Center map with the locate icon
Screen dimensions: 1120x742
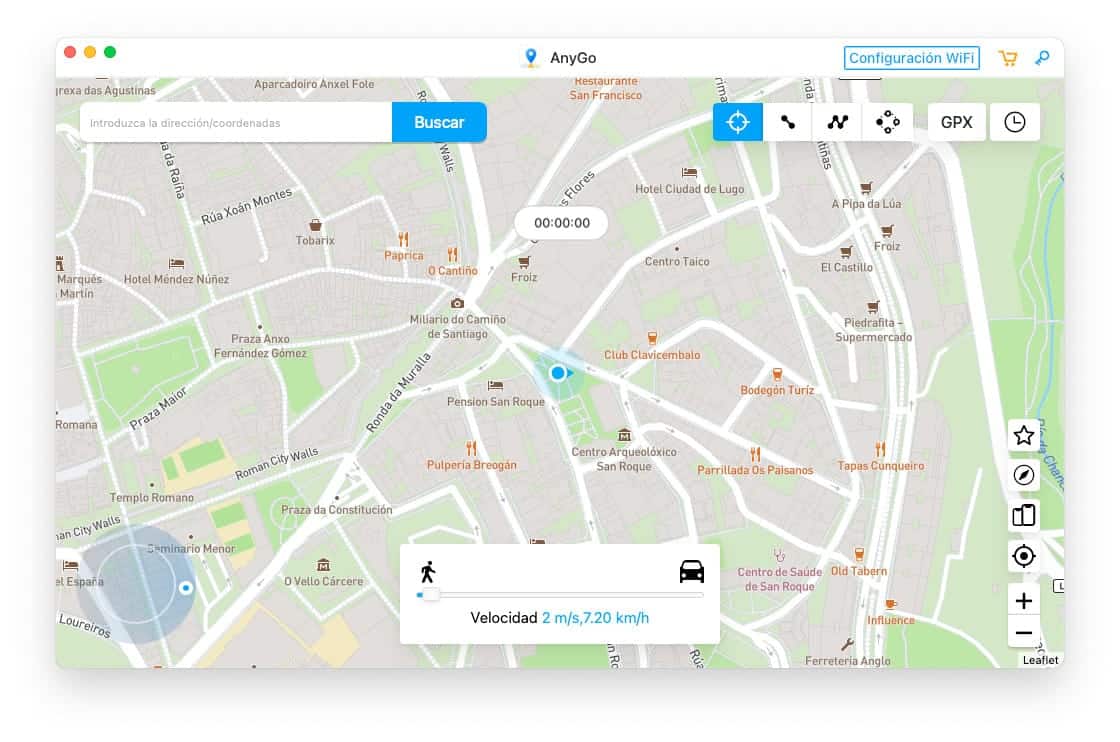(1023, 557)
